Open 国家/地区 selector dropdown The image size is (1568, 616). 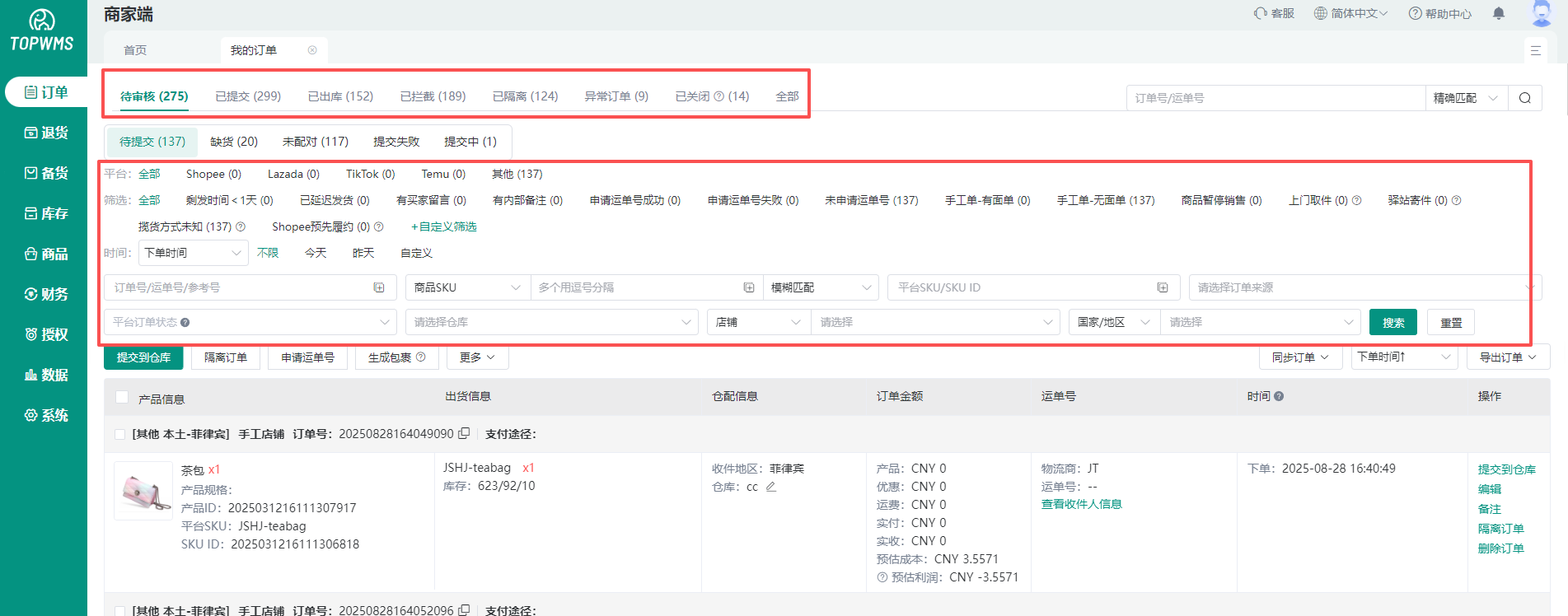pyautogui.click(x=1114, y=322)
